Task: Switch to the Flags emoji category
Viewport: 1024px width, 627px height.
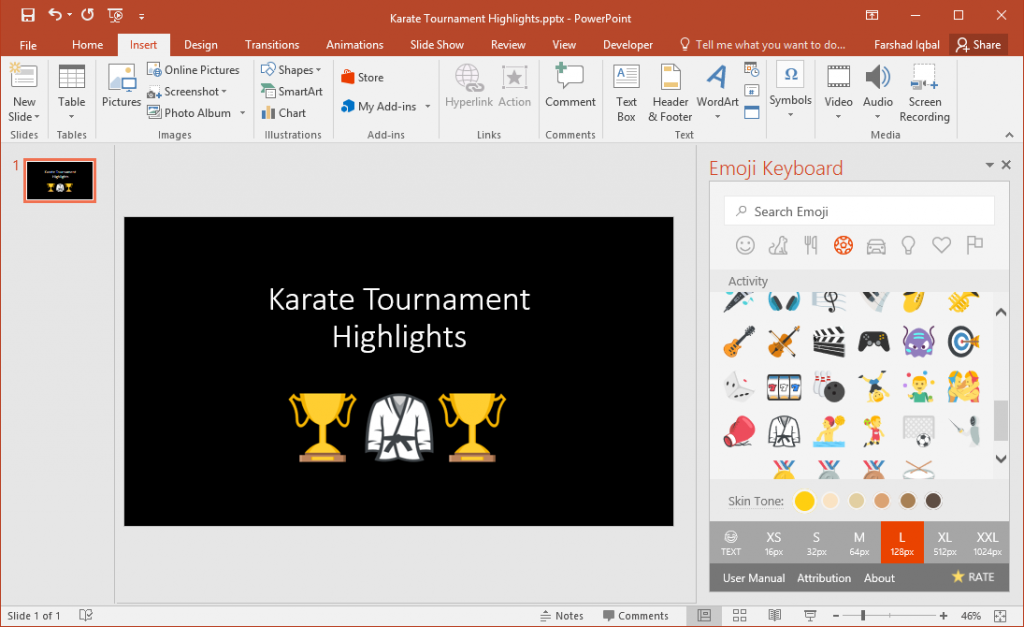Action: [x=975, y=245]
